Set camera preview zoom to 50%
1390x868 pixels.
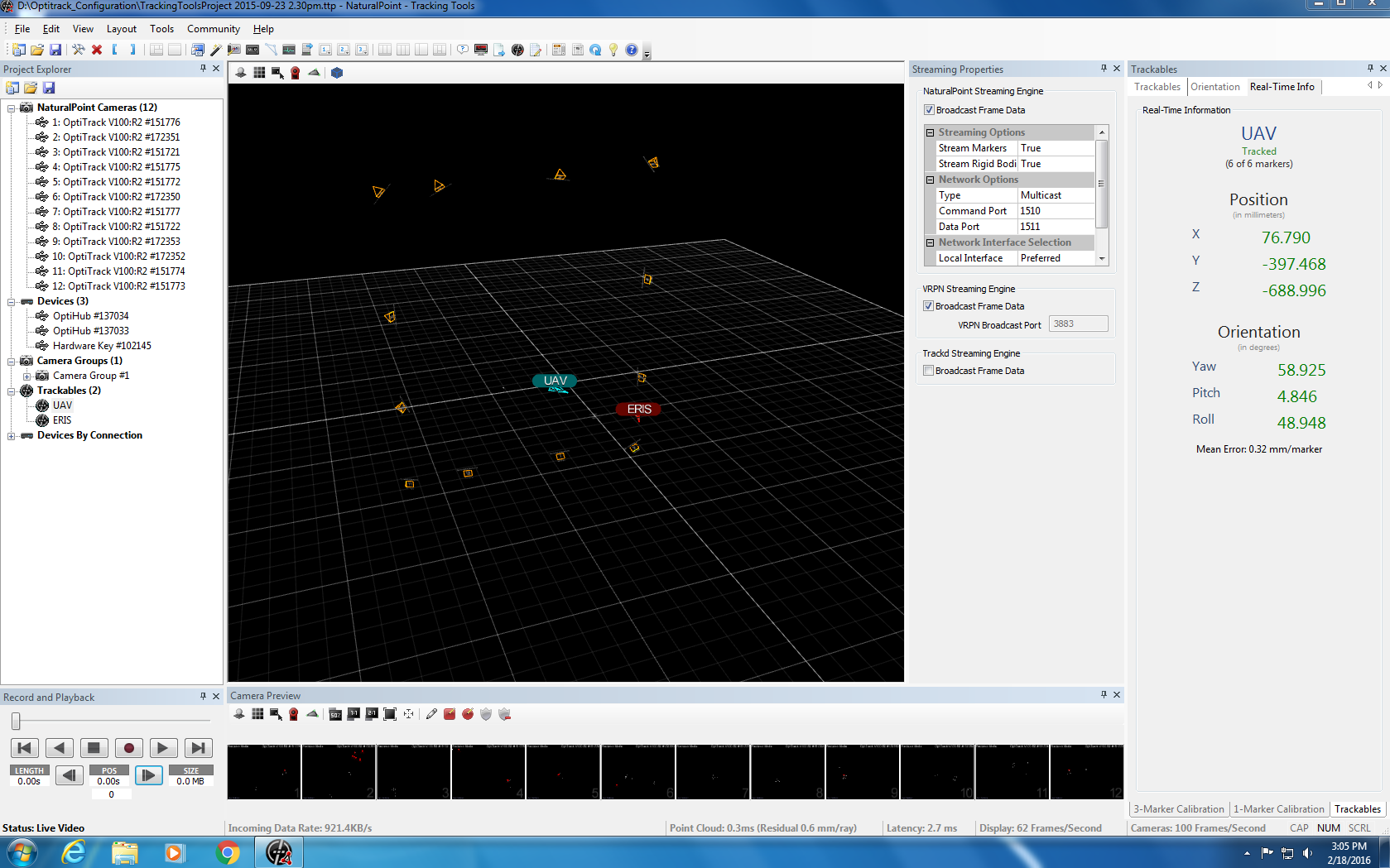[335, 714]
